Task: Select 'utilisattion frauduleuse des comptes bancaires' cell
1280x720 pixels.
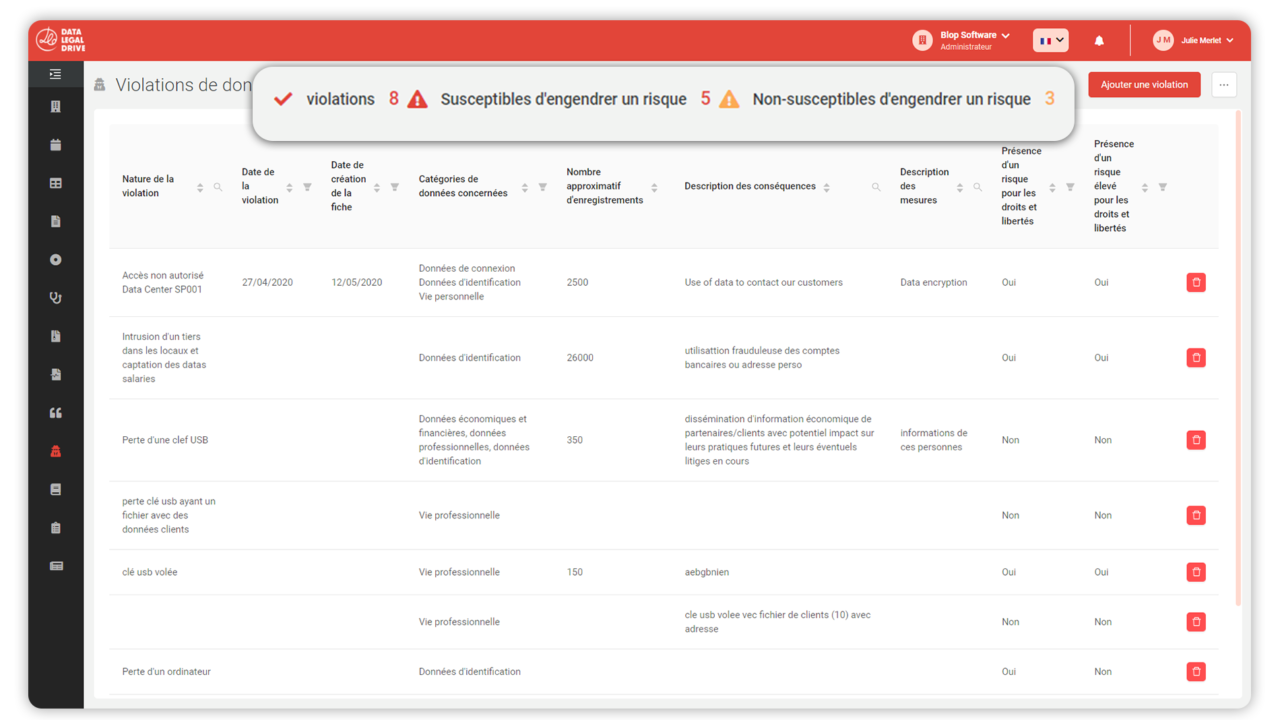Action: (x=762, y=358)
